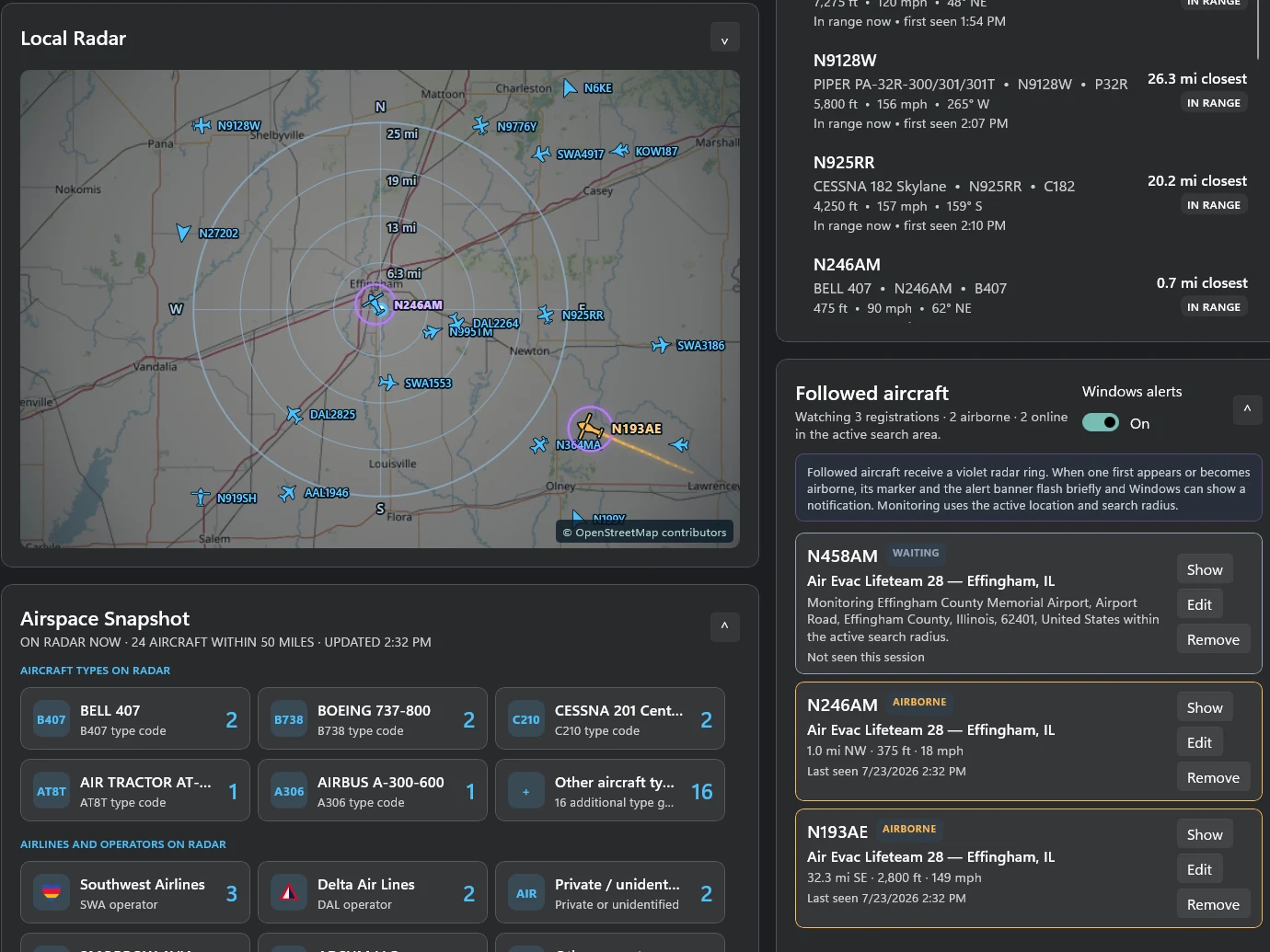The height and width of the screenshot is (952, 1270).
Task: Click the DAL2264 plane marker
Action: (456, 321)
